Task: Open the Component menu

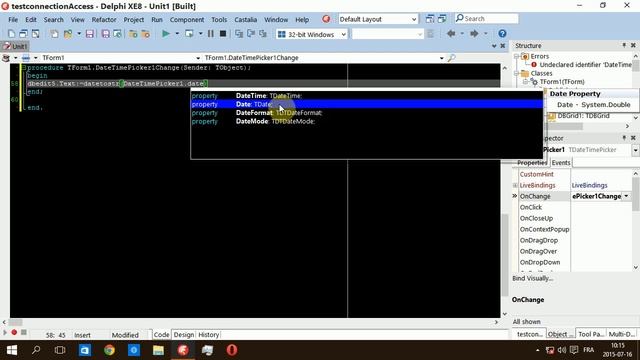Action: pyautogui.click(x=187, y=20)
